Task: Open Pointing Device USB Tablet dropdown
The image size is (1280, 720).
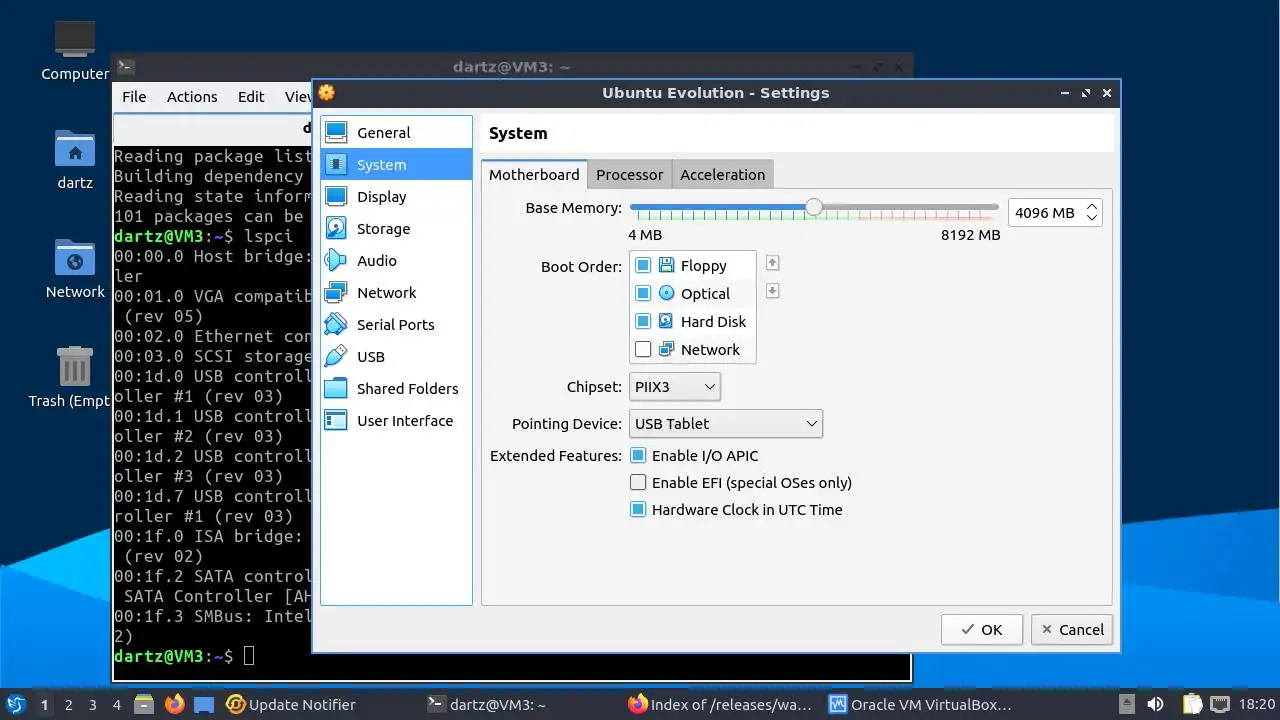Action: coord(726,424)
